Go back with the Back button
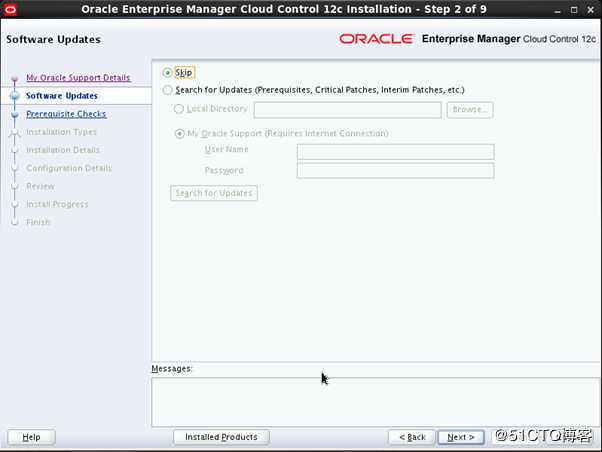Viewport: 602px width, 452px height. (412, 437)
